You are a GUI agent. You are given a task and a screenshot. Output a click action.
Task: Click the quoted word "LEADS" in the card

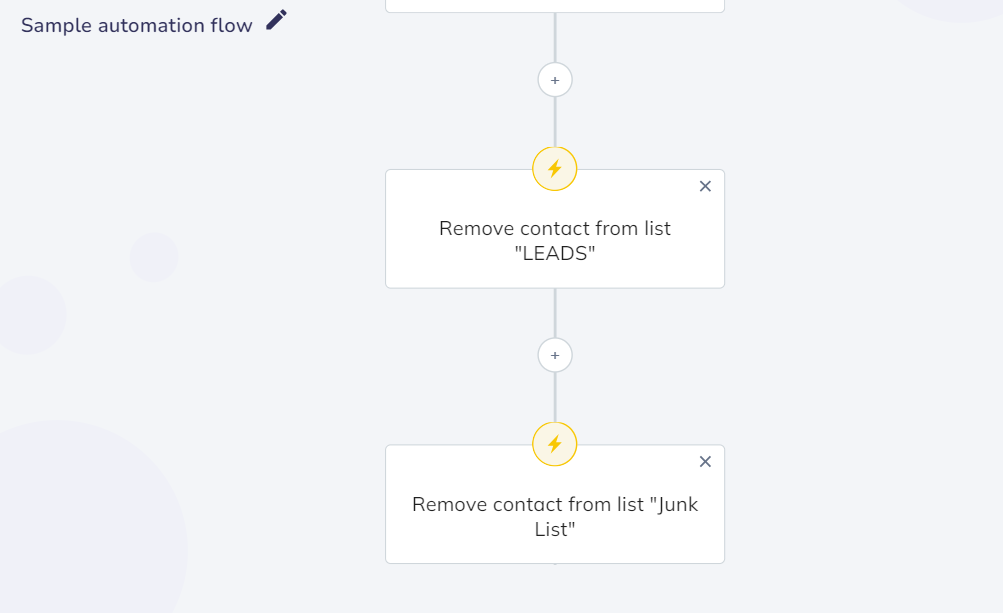click(555, 253)
